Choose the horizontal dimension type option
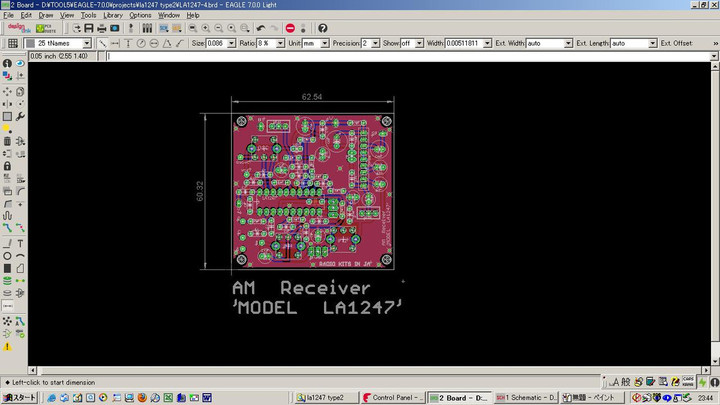This screenshot has width=720, height=405. click(x=116, y=44)
